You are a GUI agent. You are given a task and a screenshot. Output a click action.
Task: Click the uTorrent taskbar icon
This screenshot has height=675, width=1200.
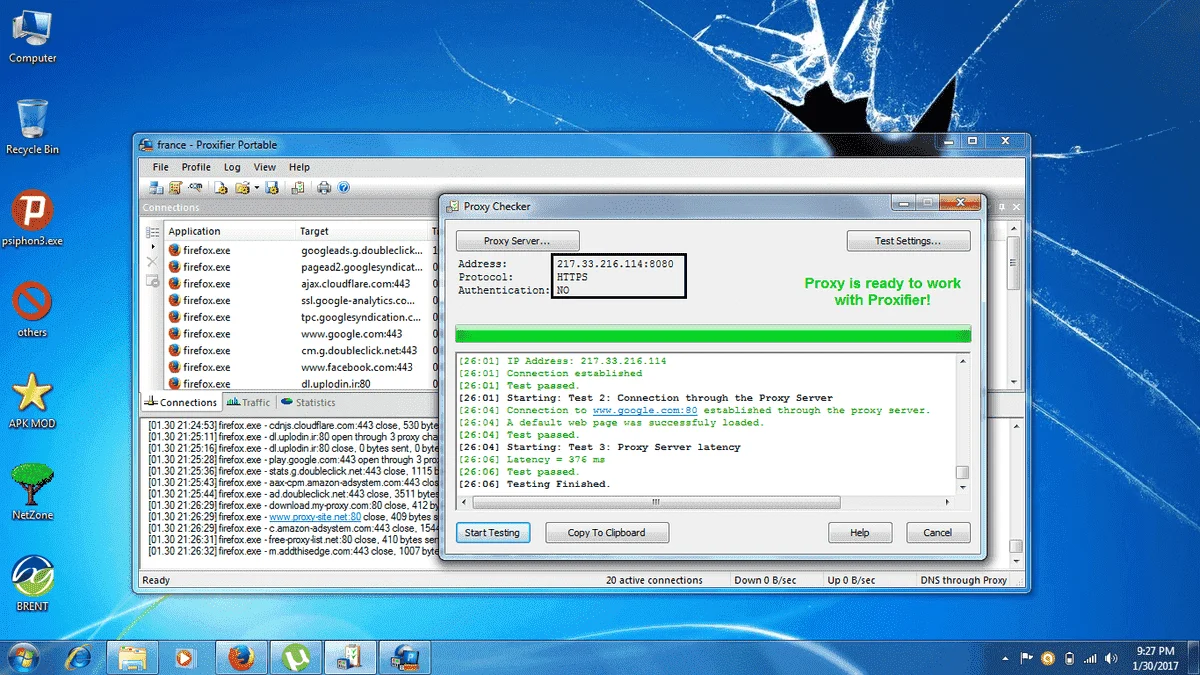coord(295,658)
